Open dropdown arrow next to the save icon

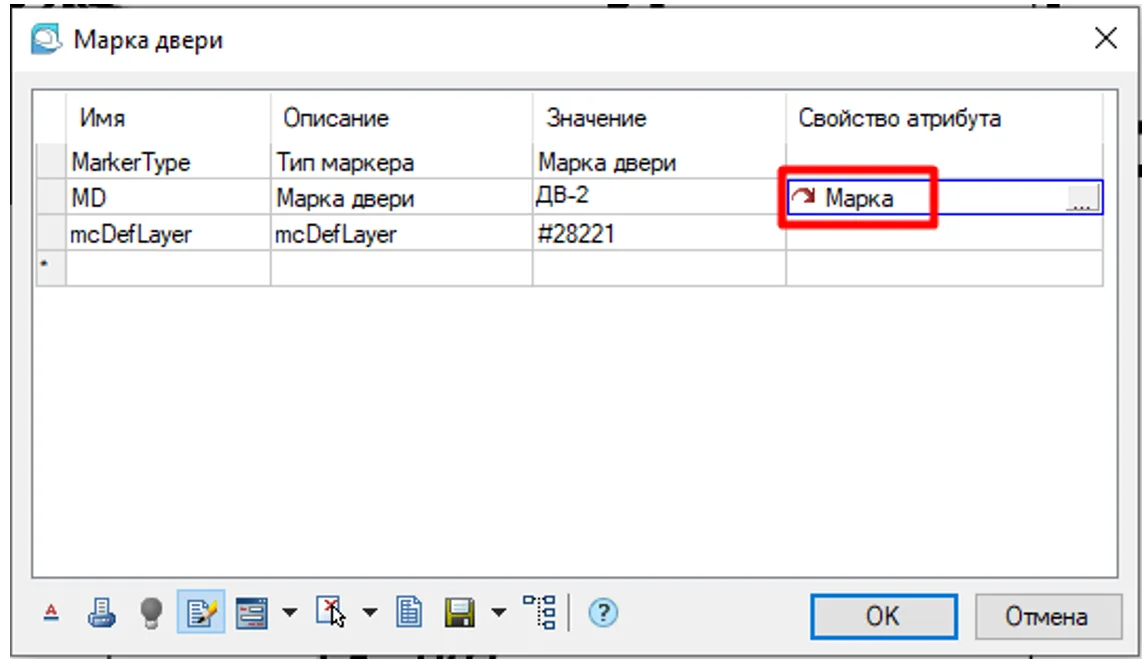pyautogui.click(x=497, y=613)
